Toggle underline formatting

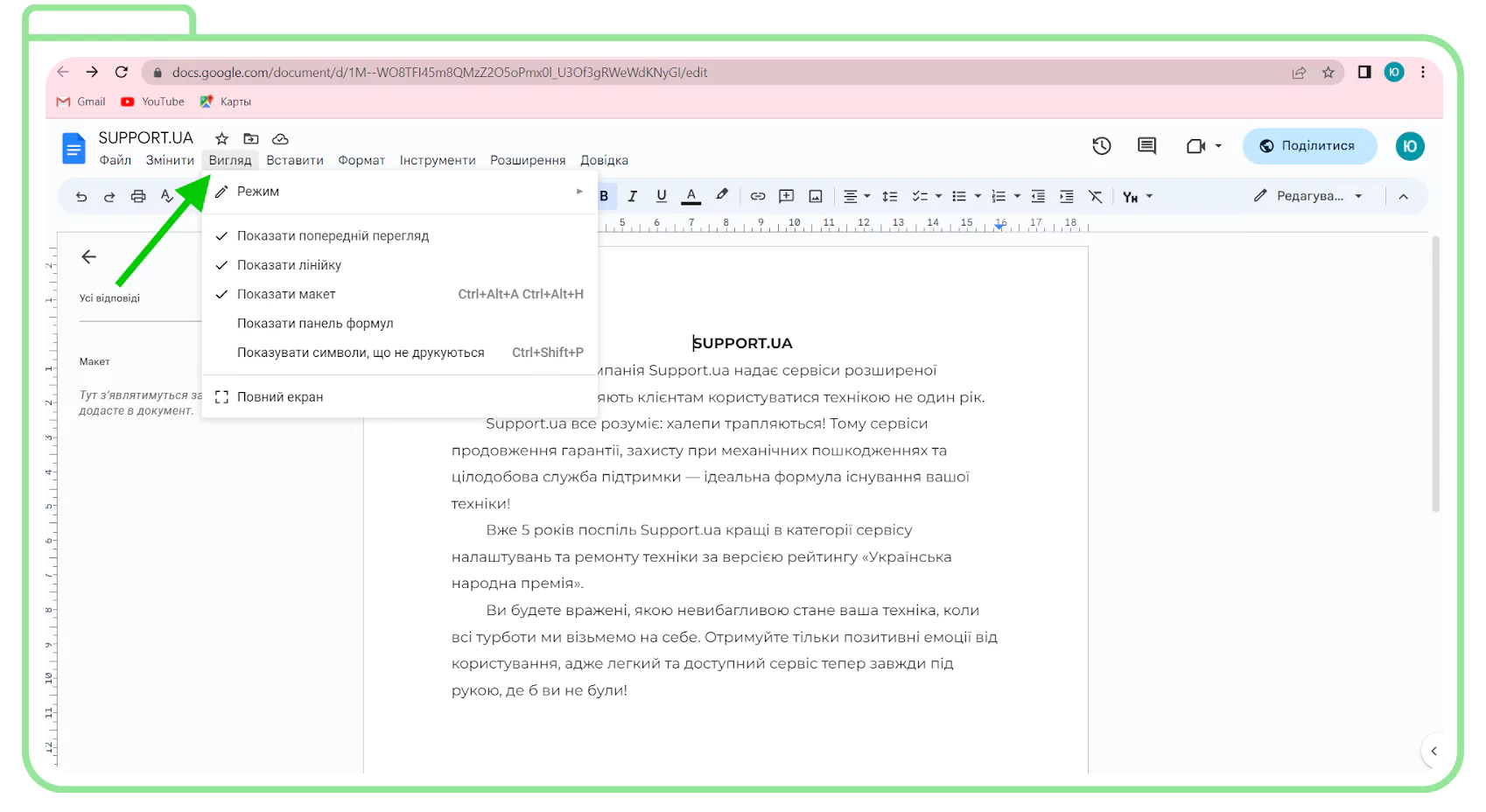pyautogui.click(x=662, y=196)
